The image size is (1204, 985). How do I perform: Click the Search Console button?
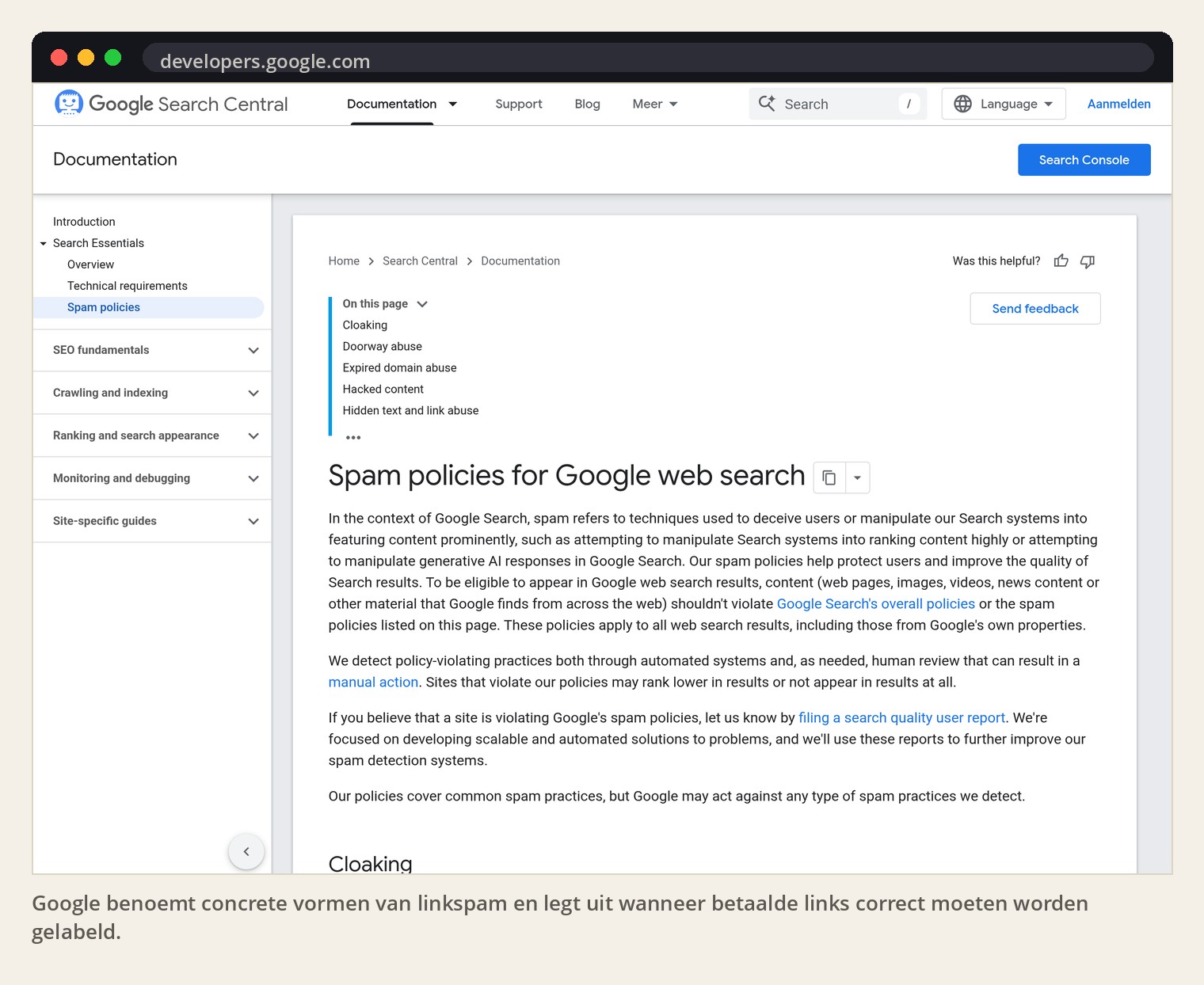(1084, 160)
